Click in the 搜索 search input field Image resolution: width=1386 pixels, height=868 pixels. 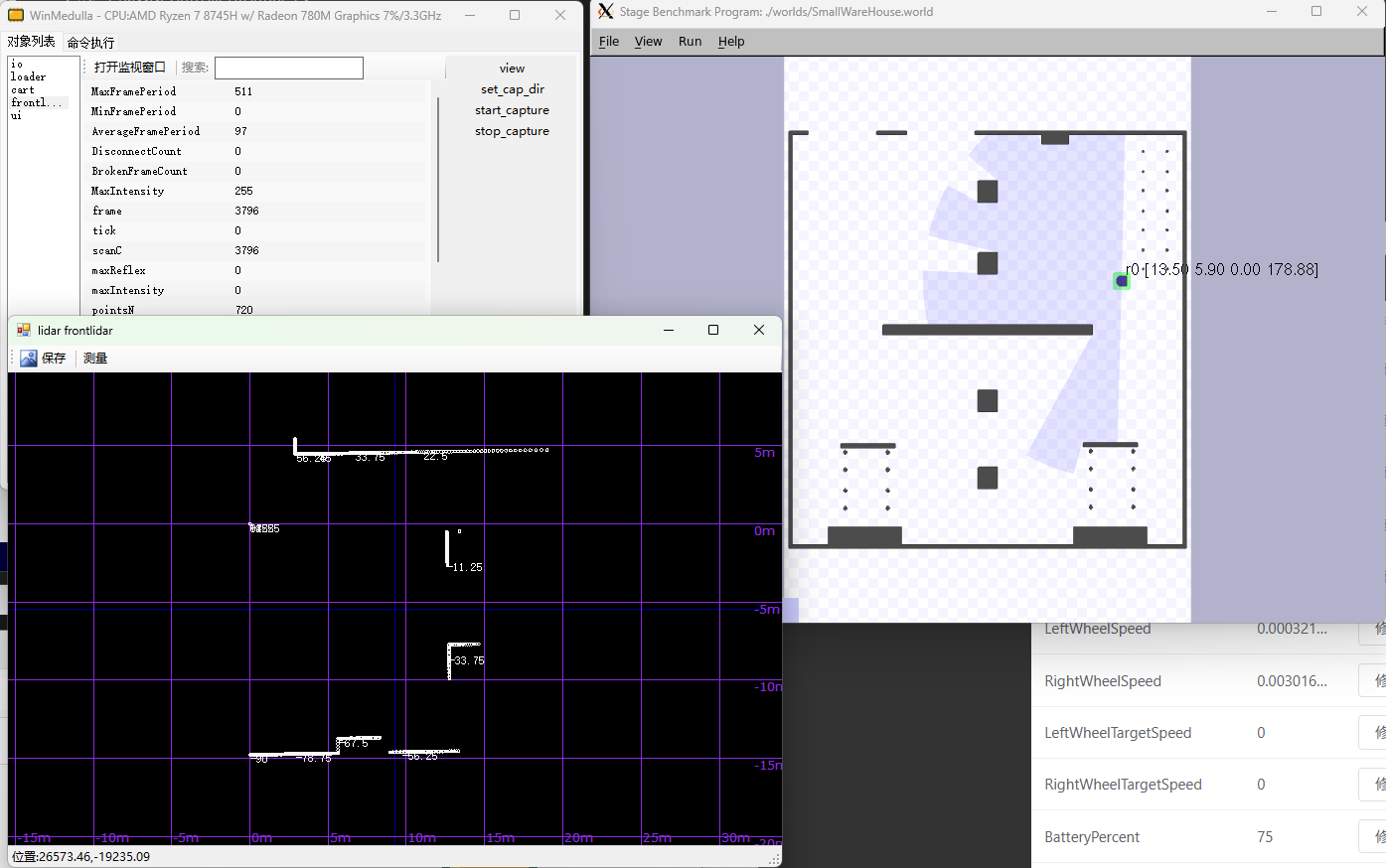288,68
